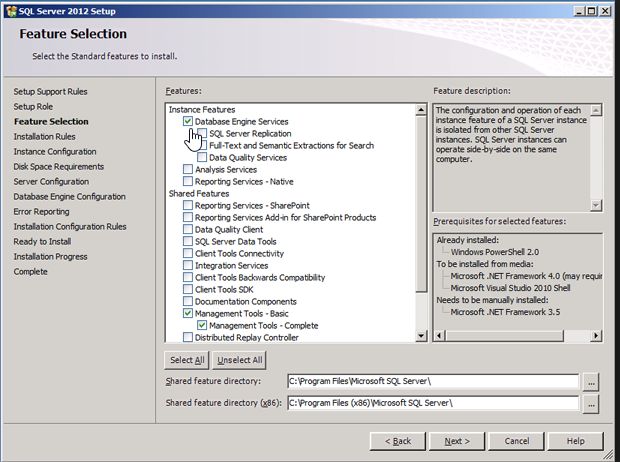Select Installation Configuration Rules step
The width and height of the screenshot is (620, 462).
click(x=70, y=227)
